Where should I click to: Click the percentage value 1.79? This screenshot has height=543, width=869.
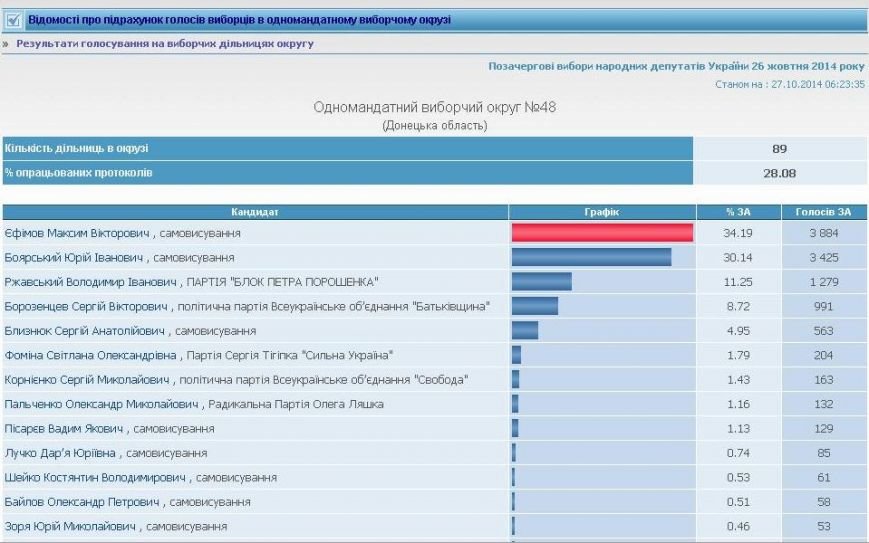tap(738, 355)
